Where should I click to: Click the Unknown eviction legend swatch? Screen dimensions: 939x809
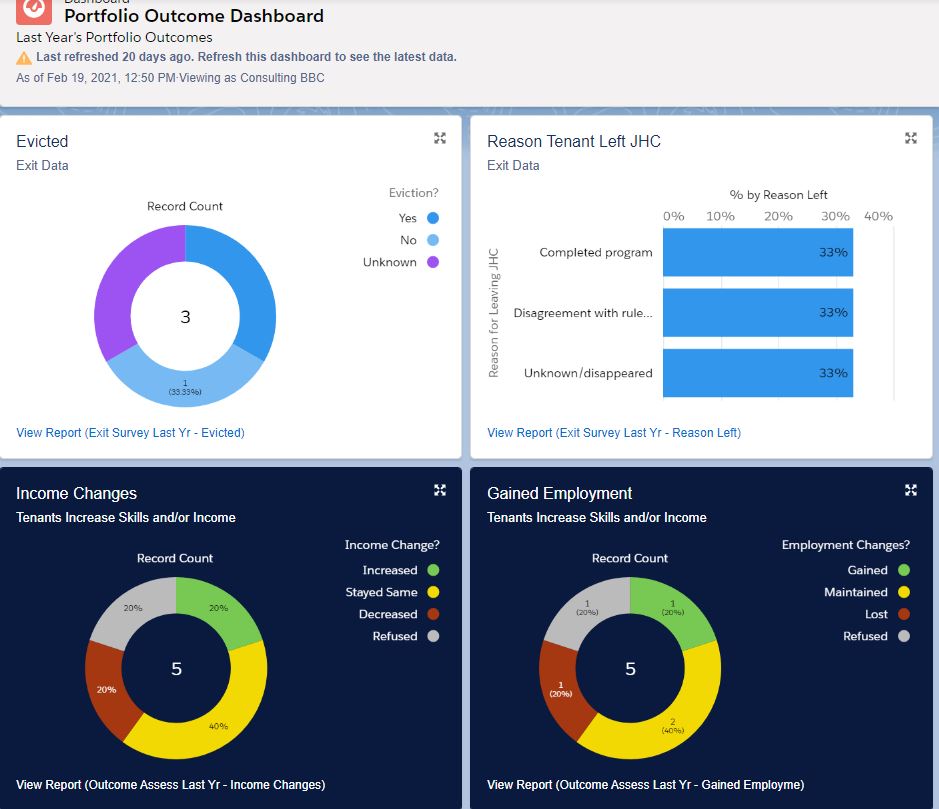(432, 262)
